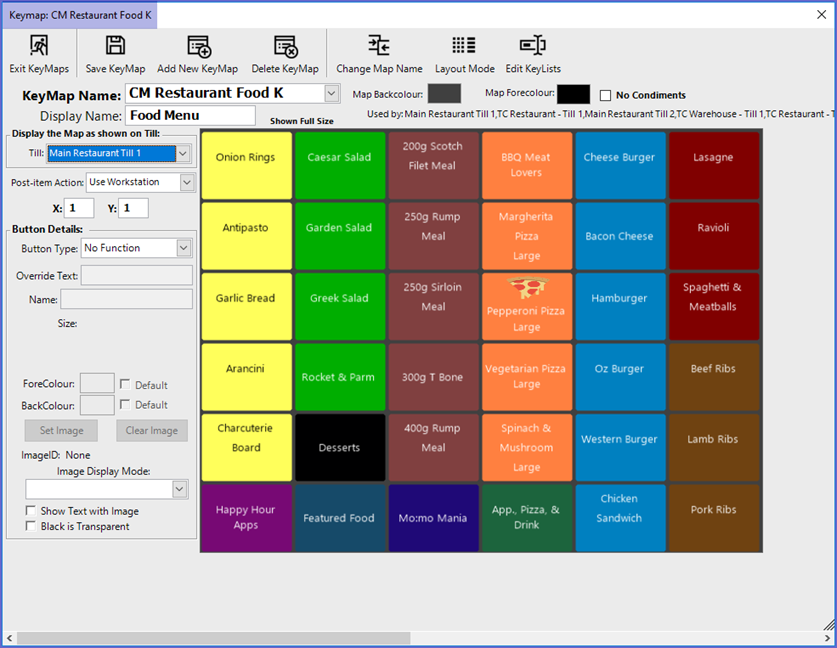The width and height of the screenshot is (837, 648).
Task: Click the Add New KeyMap icon
Action: tap(198, 46)
